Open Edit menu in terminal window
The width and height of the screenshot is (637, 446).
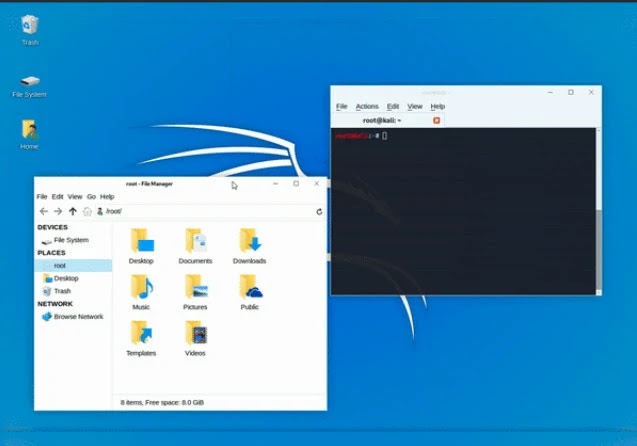[x=393, y=106]
